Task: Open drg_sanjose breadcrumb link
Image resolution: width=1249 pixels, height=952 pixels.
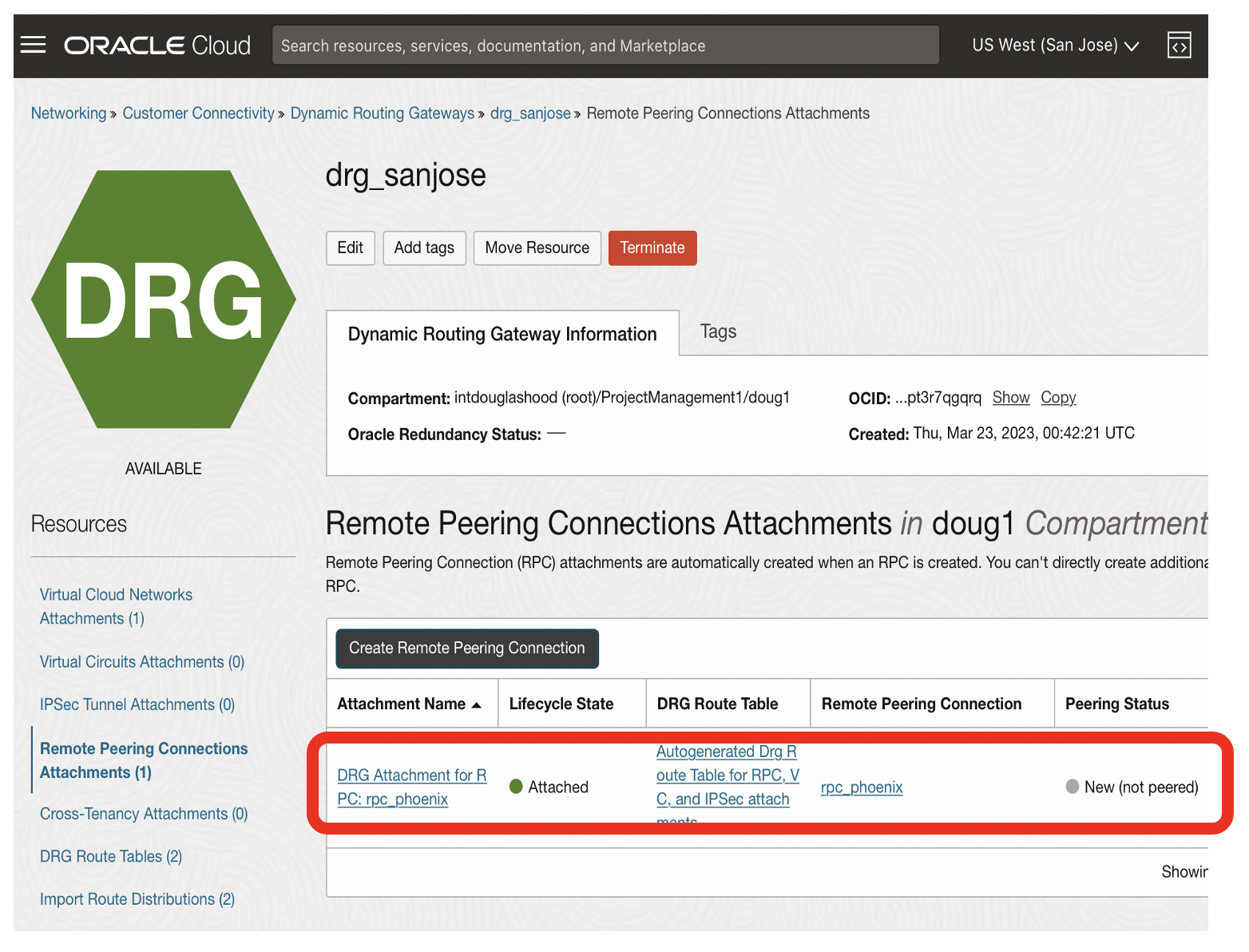Action: point(530,113)
